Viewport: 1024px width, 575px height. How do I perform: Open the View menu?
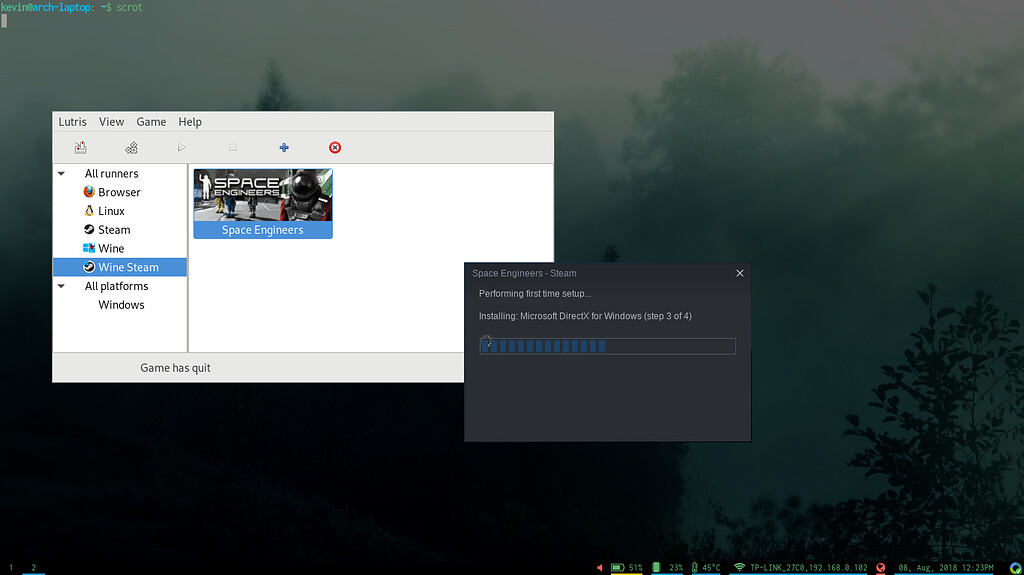[111, 122]
